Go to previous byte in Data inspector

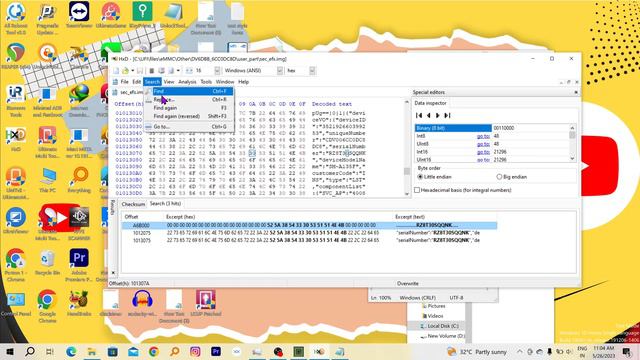(x=428, y=116)
